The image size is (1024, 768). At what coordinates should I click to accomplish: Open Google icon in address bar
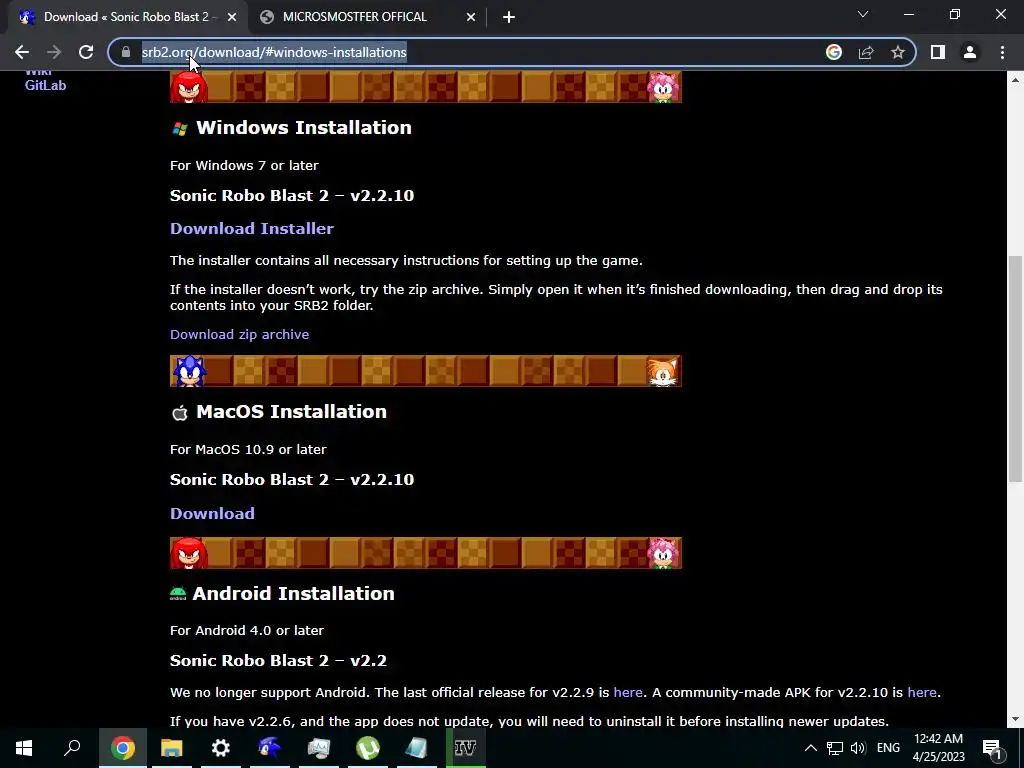834,52
